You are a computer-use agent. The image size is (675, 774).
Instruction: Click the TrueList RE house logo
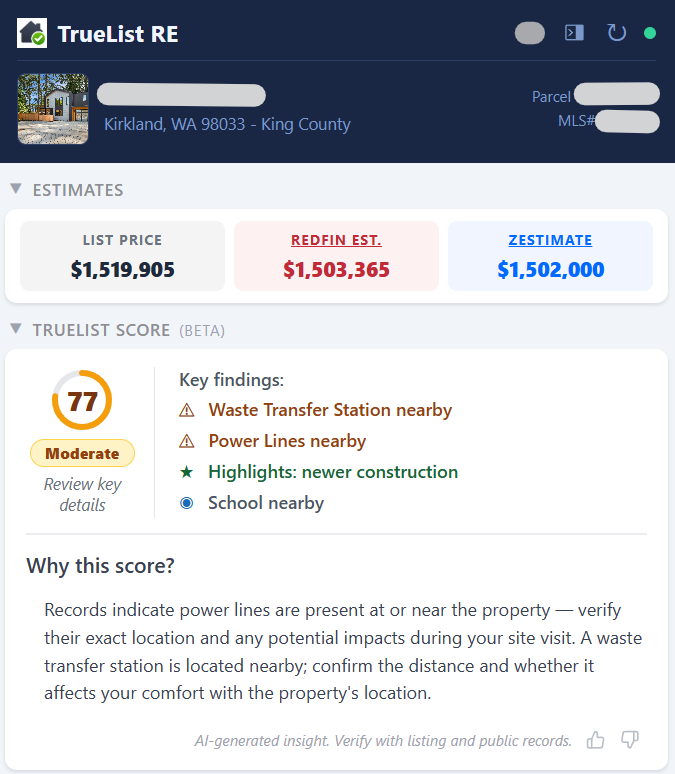pos(32,33)
